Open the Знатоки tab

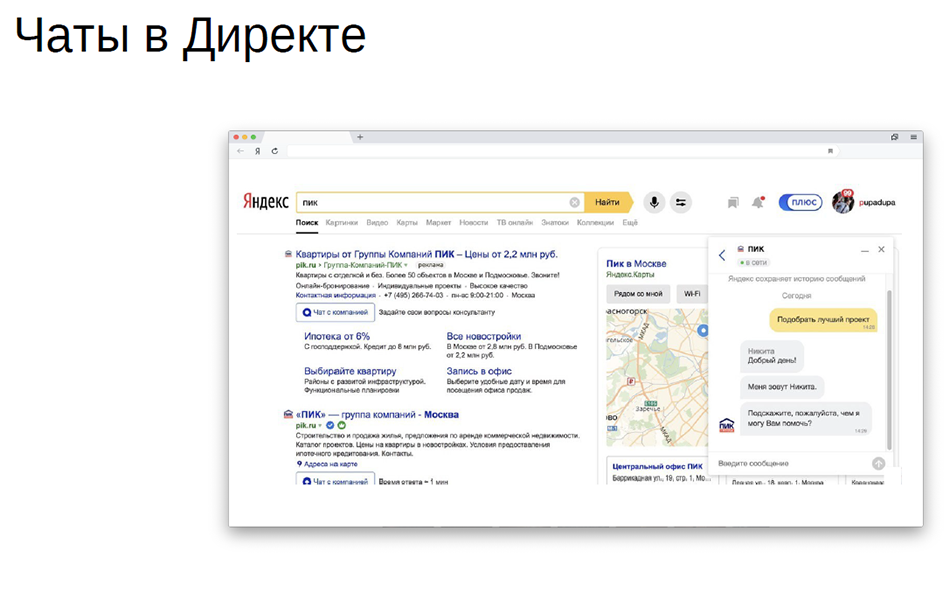[555, 222]
